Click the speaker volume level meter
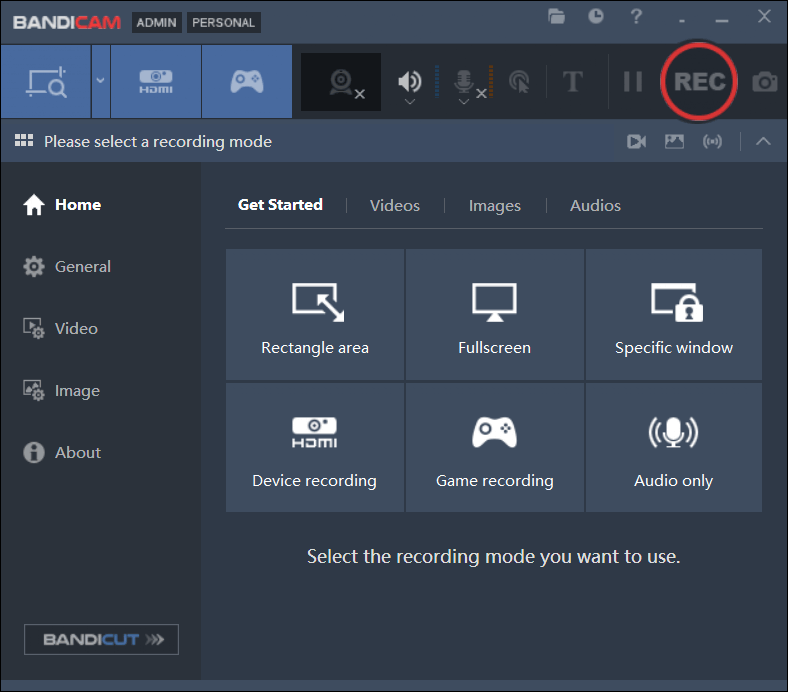Viewport: 788px width, 692px height. pyautogui.click(x=437, y=81)
